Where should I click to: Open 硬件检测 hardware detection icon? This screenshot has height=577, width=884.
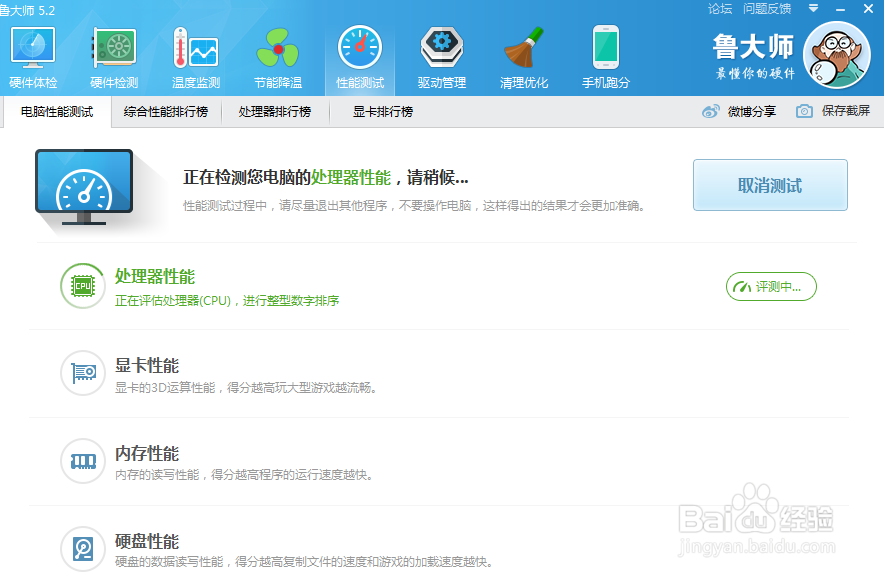[114, 47]
